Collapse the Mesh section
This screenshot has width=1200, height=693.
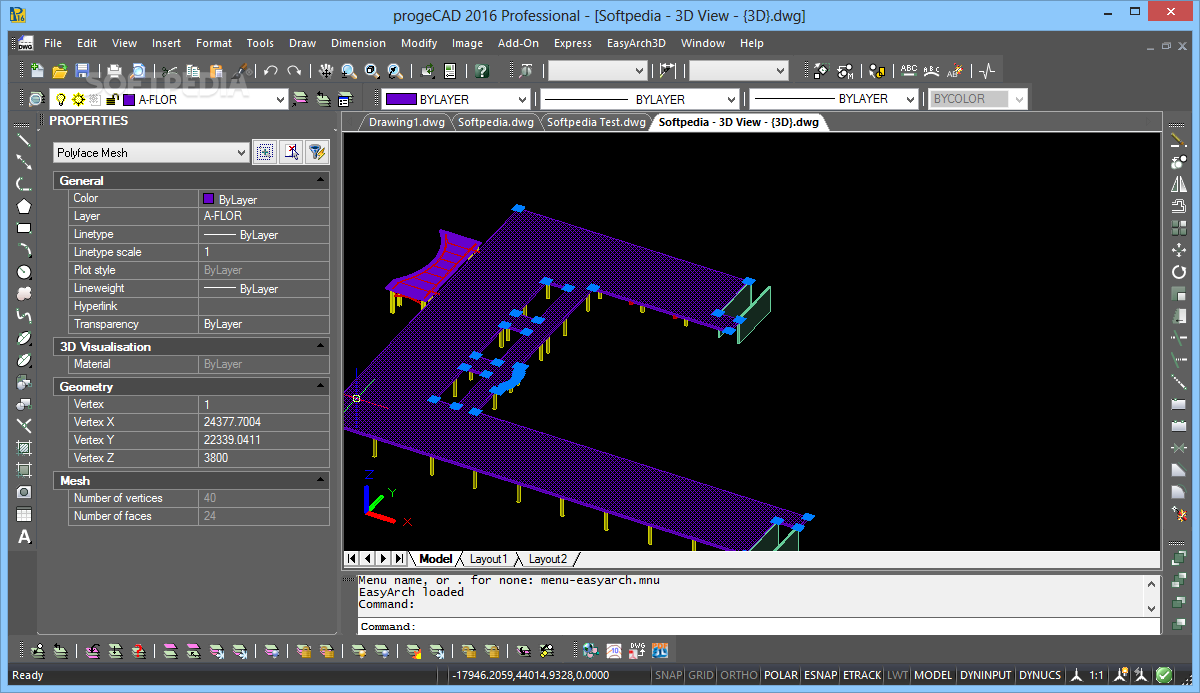(x=320, y=480)
